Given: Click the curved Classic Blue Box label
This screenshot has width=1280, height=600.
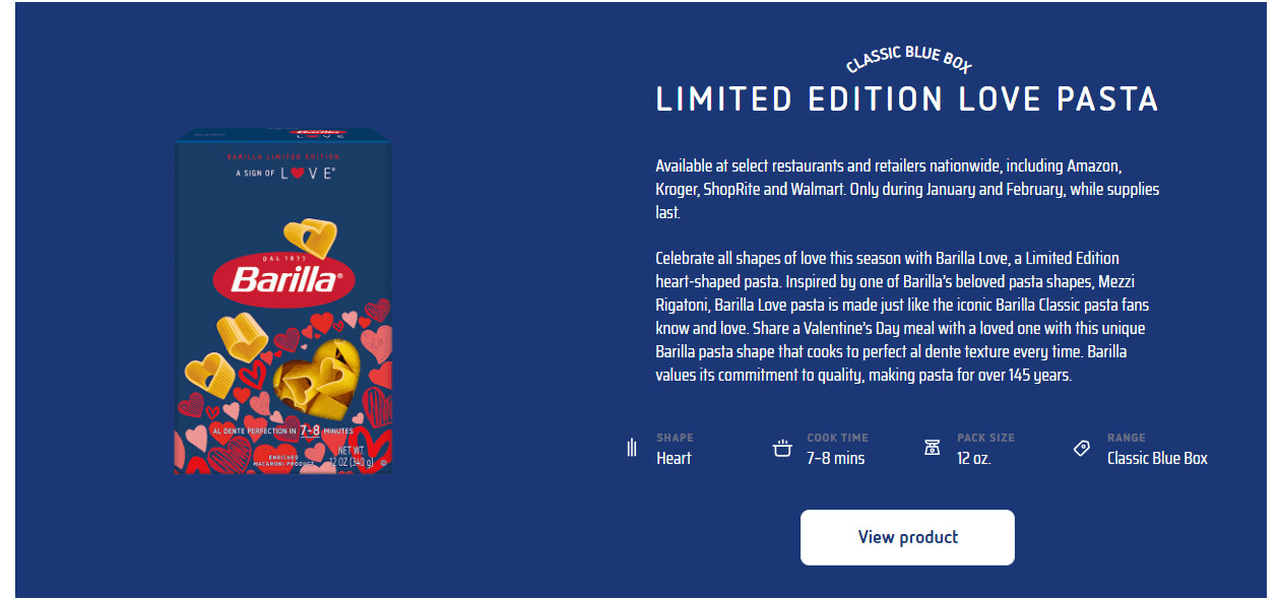Looking at the screenshot, I should pos(908,58).
